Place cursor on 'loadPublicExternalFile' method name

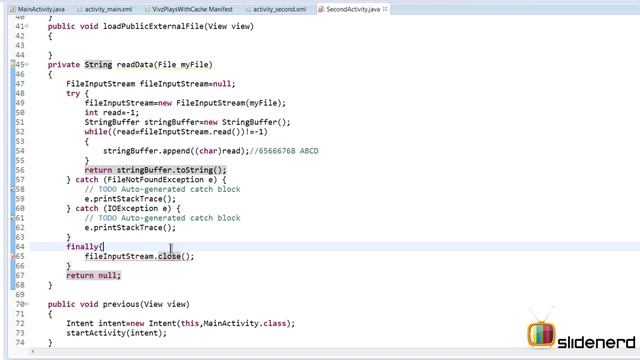coord(153,26)
